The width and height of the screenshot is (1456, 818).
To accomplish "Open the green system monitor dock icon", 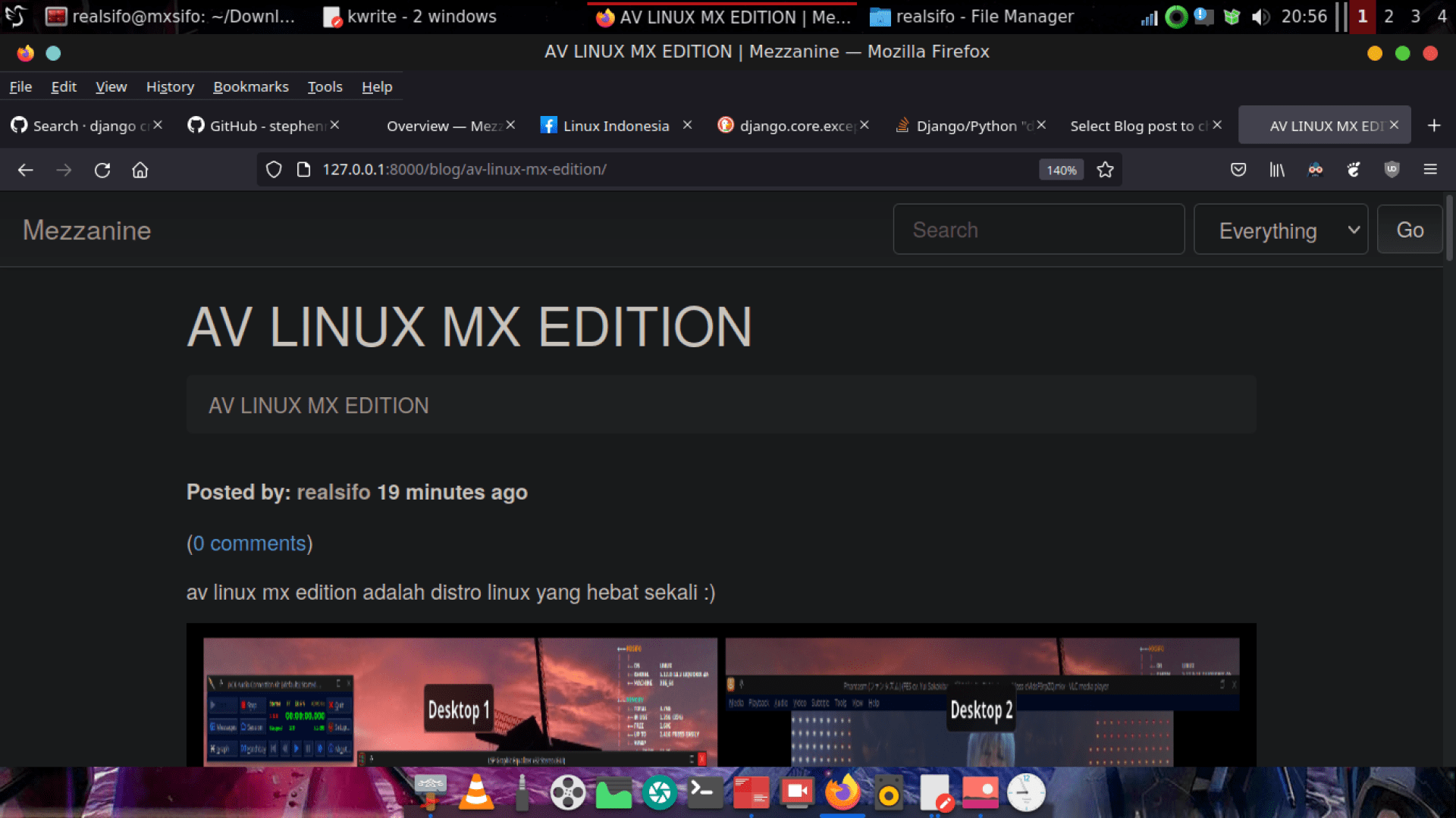I will (x=613, y=794).
